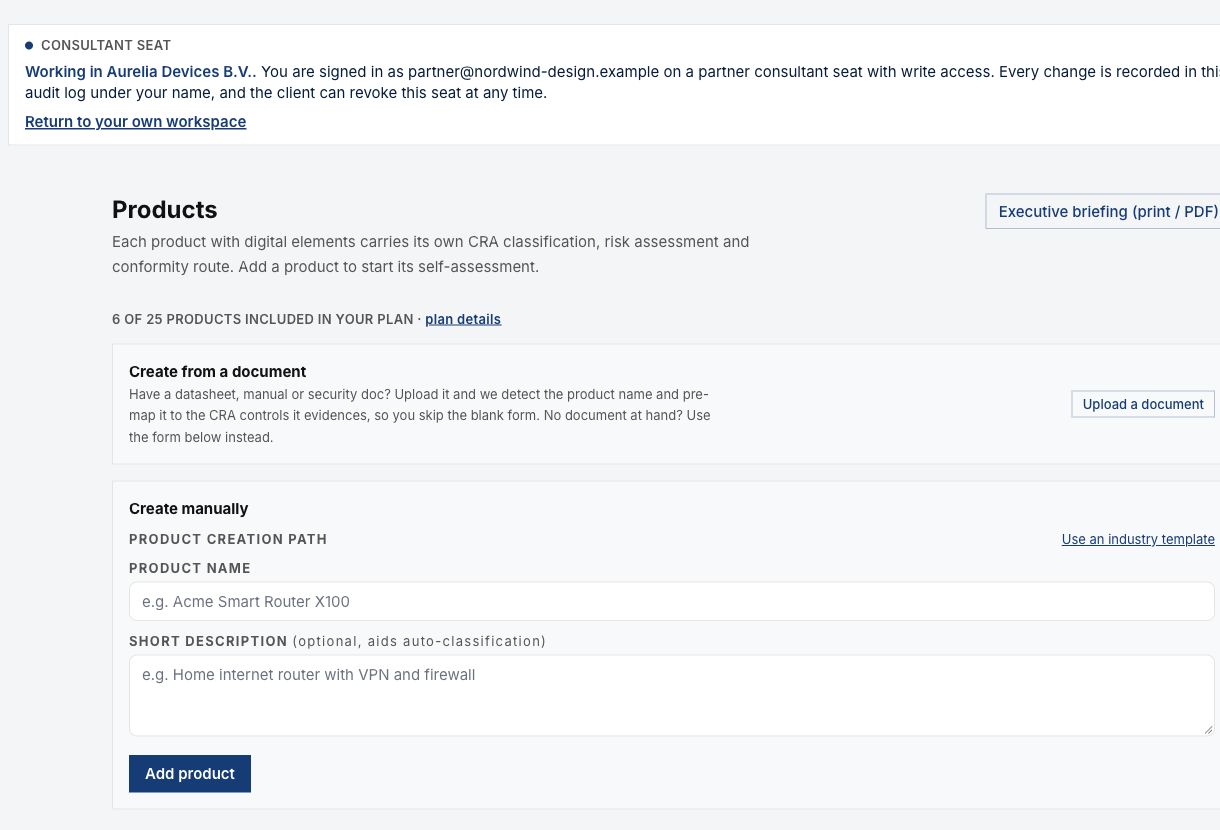Screen dimensions: 1220x830
Task: Click the 'Create from a document' heading
Action: click(x=218, y=372)
